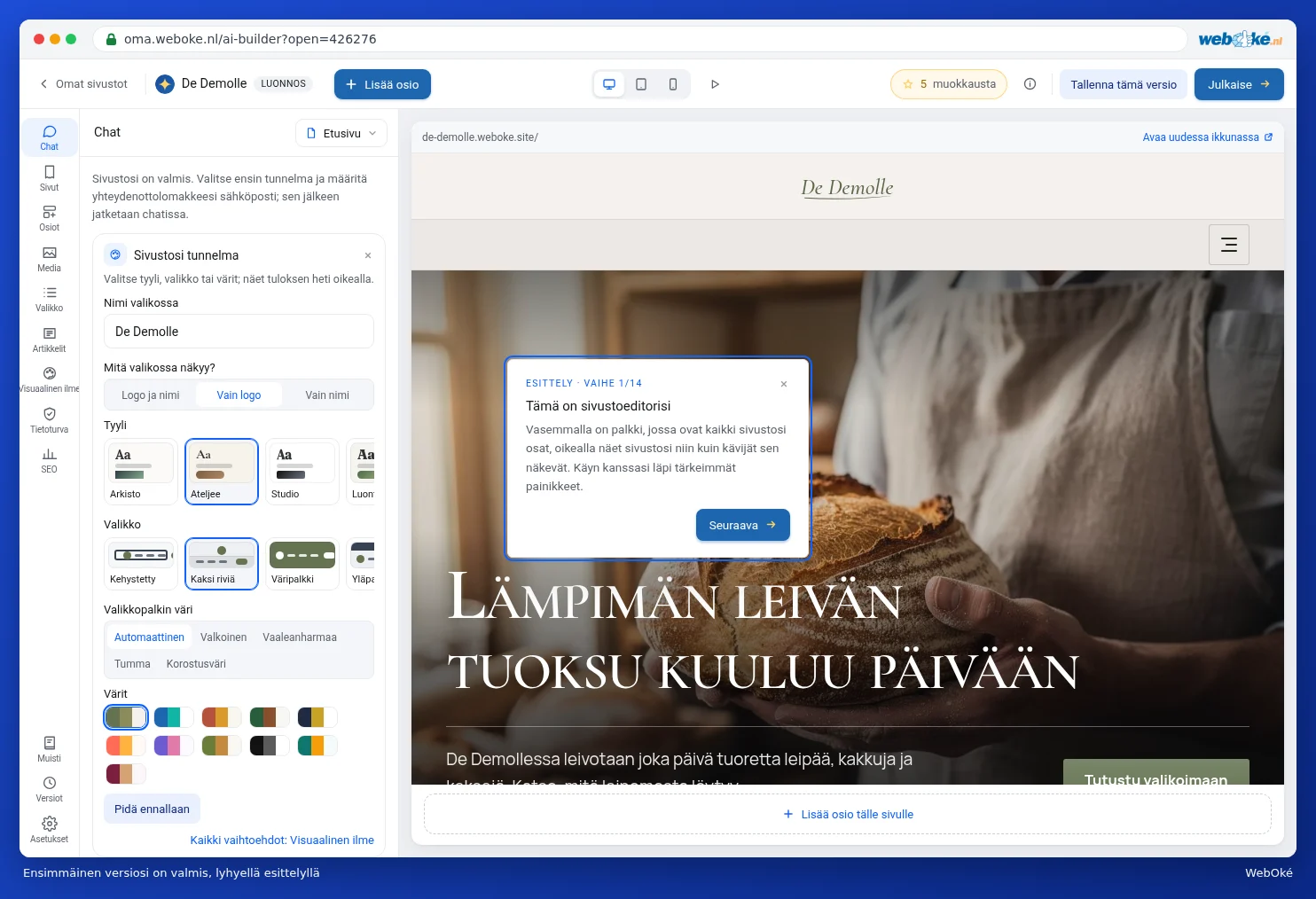Open the hamburger menu in site preview
The height and width of the screenshot is (899, 1316).
(x=1229, y=245)
